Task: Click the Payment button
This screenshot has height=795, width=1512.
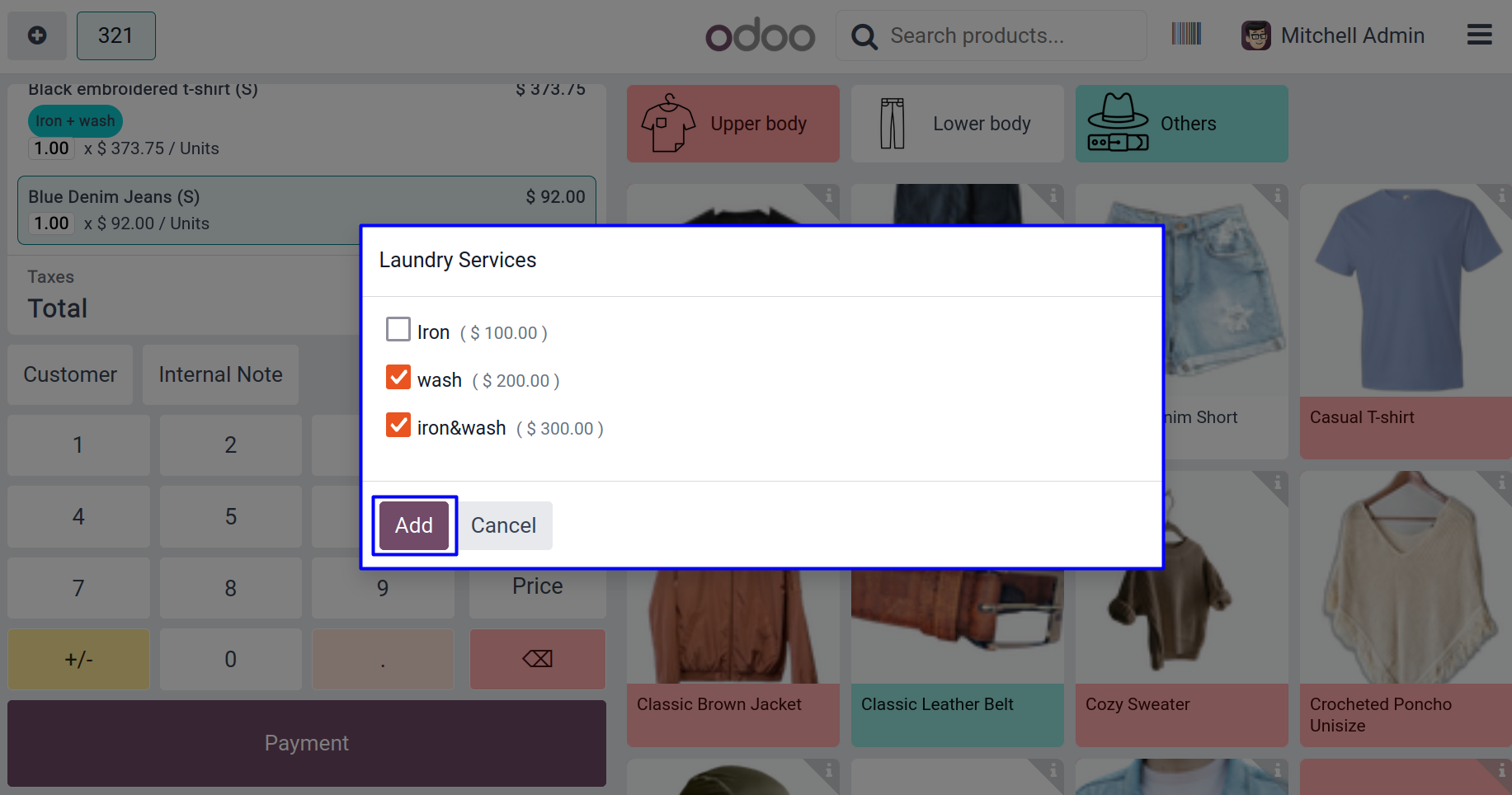Action: click(x=306, y=743)
